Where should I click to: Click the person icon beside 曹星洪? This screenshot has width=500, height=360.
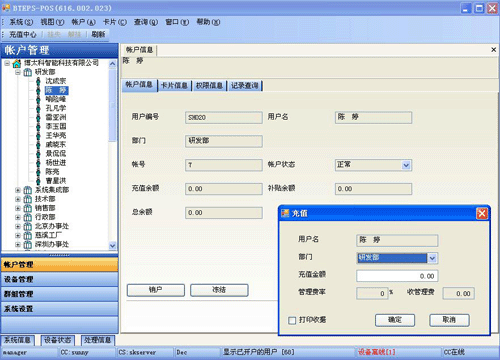pyautogui.click(x=38, y=181)
